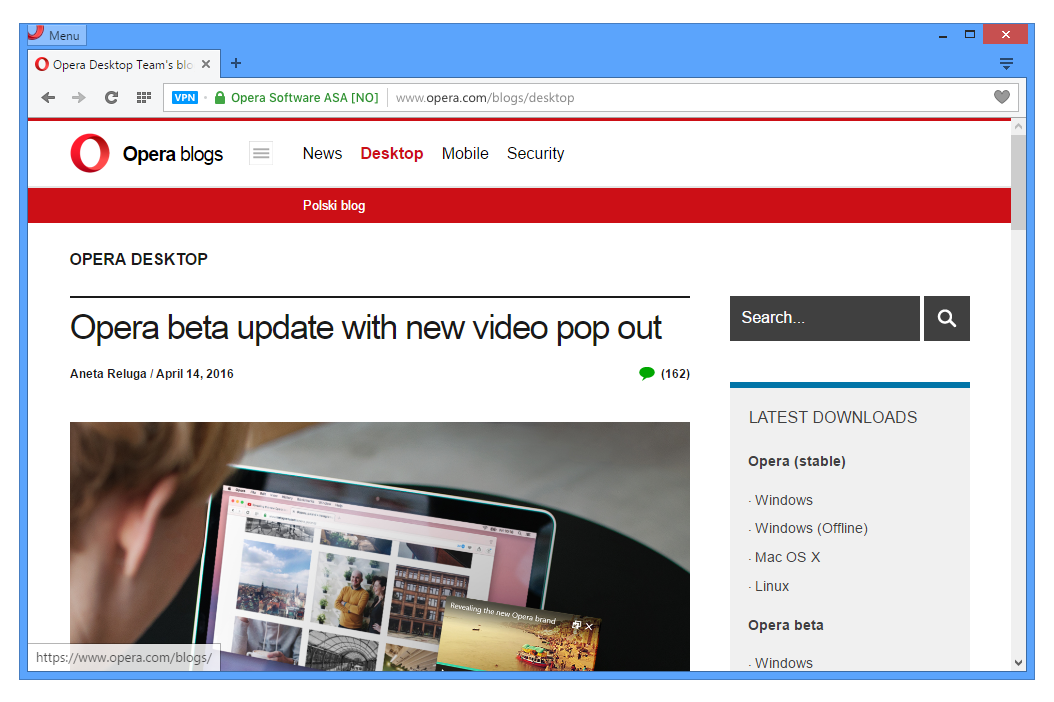Open a new tab with plus button
The width and height of the screenshot is (1054, 702).
tap(236, 63)
